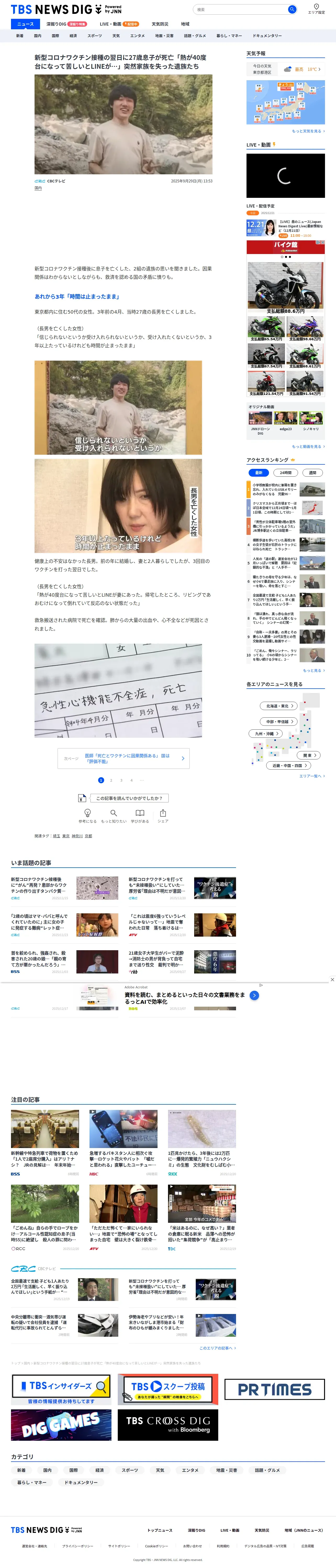Click the もっと天気を見る link
The image size is (336, 1568).
pyautogui.click(x=308, y=131)
